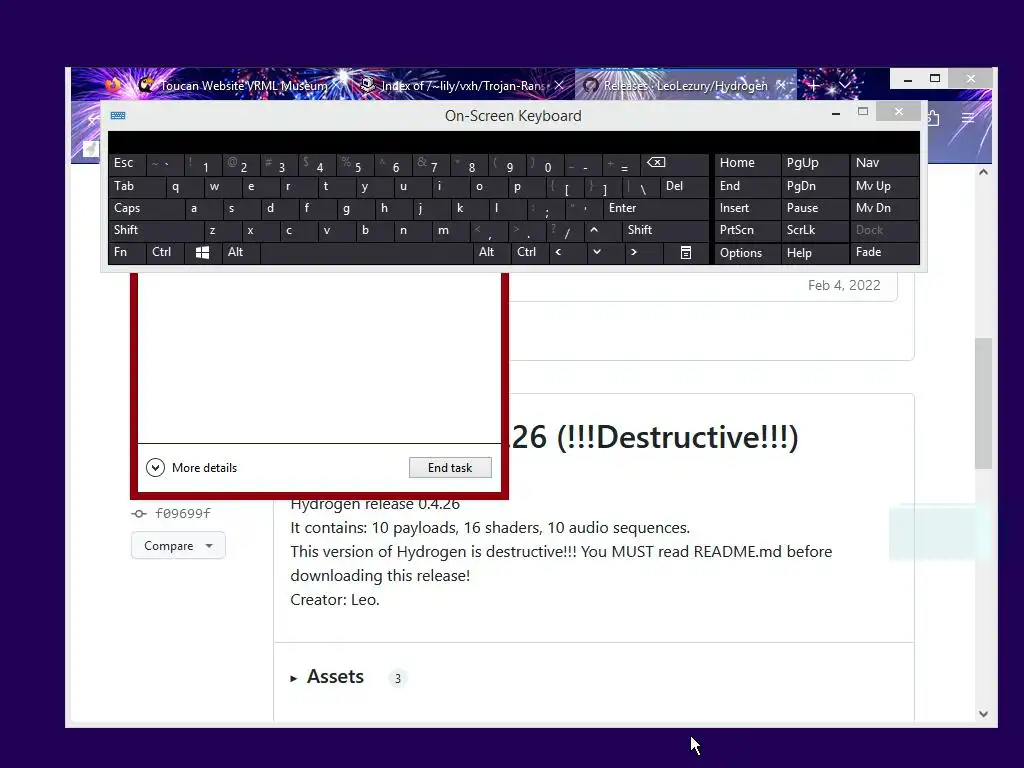Open the list all tabs chevron
The height and width of the screenshot is (768, 1024).
[844, 86]
